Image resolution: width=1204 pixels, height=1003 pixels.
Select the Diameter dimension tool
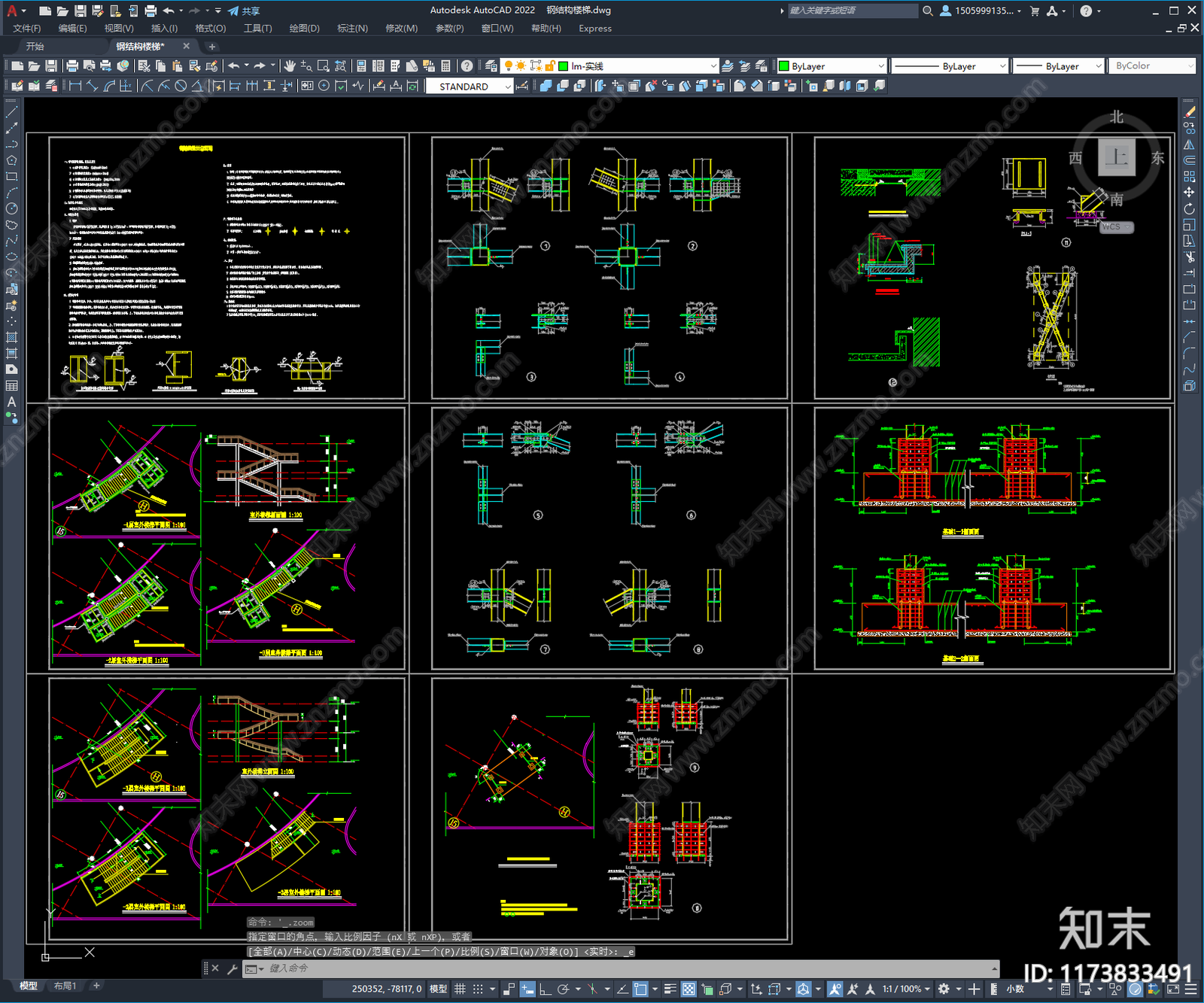point(181,86)
